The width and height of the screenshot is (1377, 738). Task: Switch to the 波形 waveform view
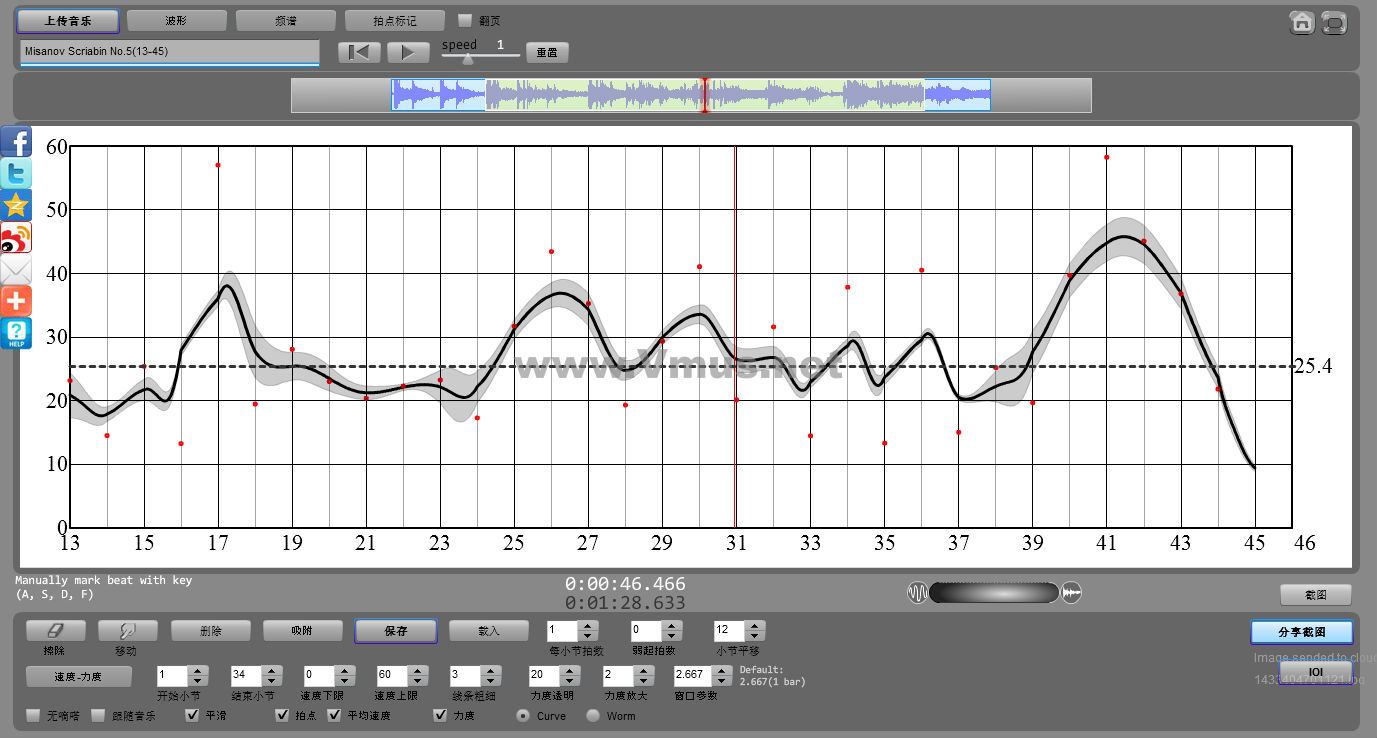[176, 20]
